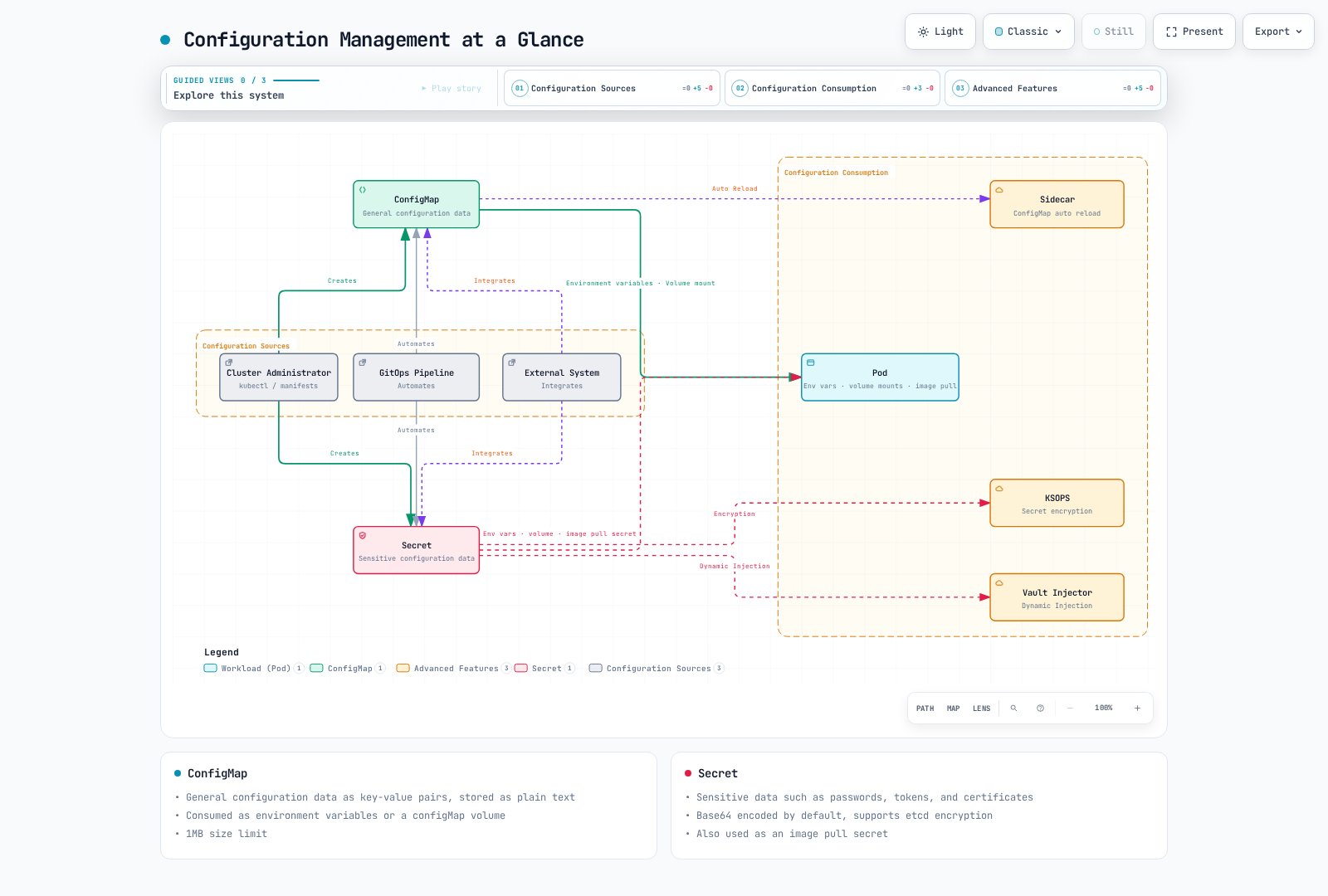Click the sun icon on the Light button
1328x896 pixels.
(923, 32)
